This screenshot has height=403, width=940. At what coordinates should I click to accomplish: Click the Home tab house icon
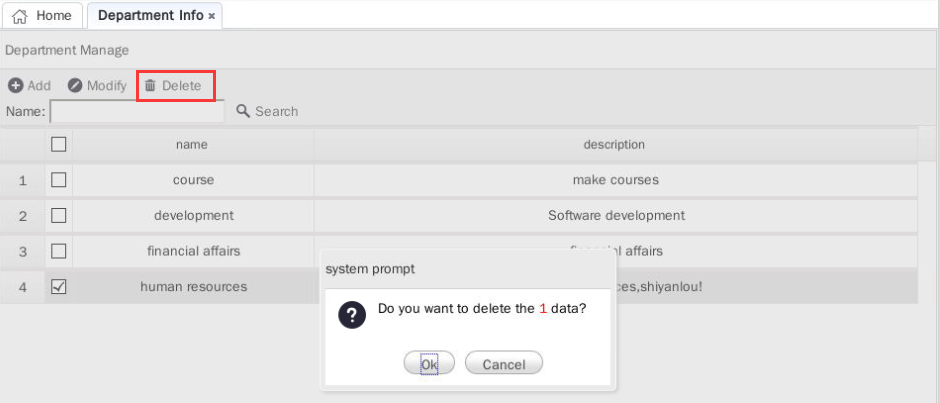tap(20, 16)
